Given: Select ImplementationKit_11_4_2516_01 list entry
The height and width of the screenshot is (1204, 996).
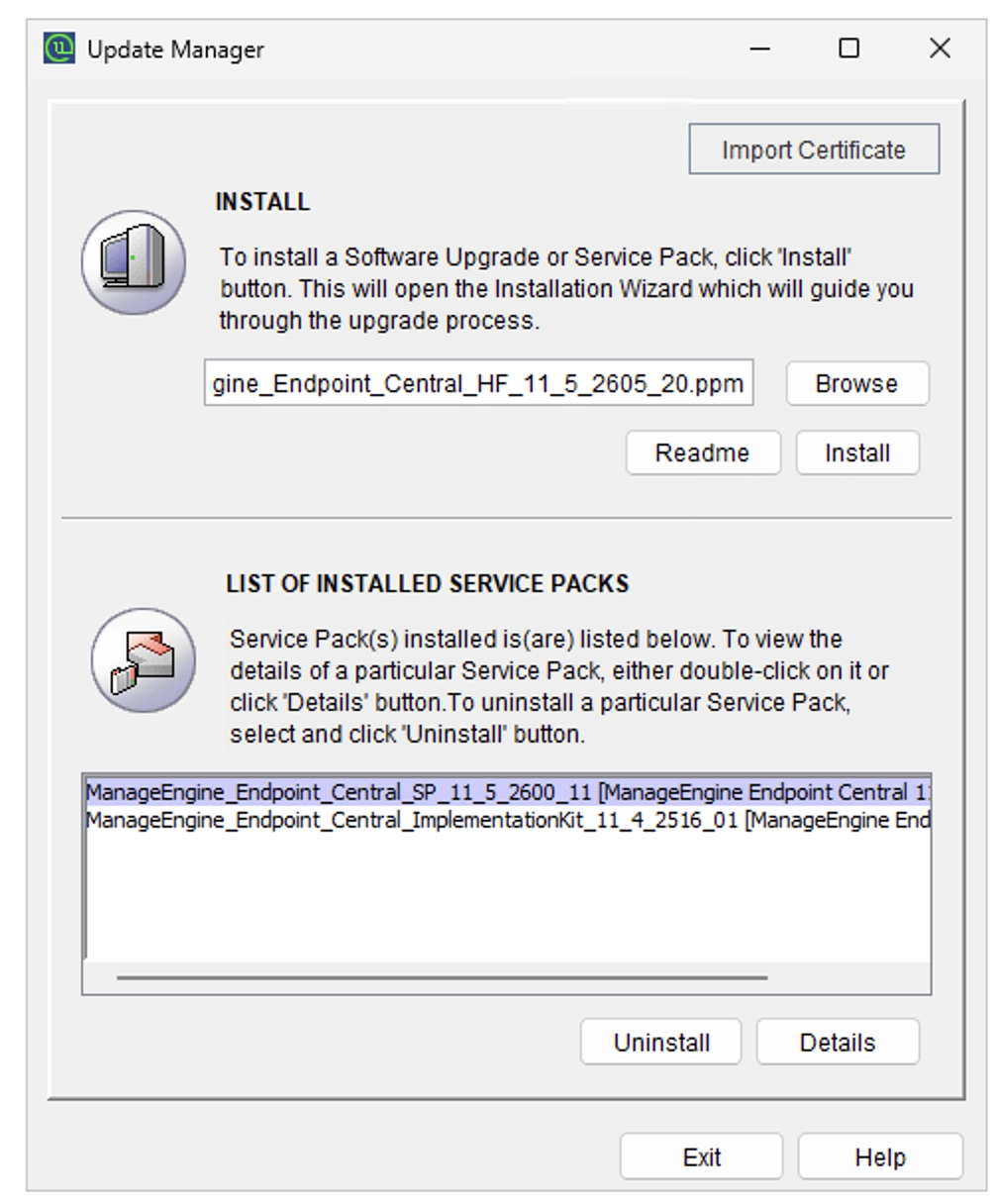Looking at the screenshot, I should point(507,820).
